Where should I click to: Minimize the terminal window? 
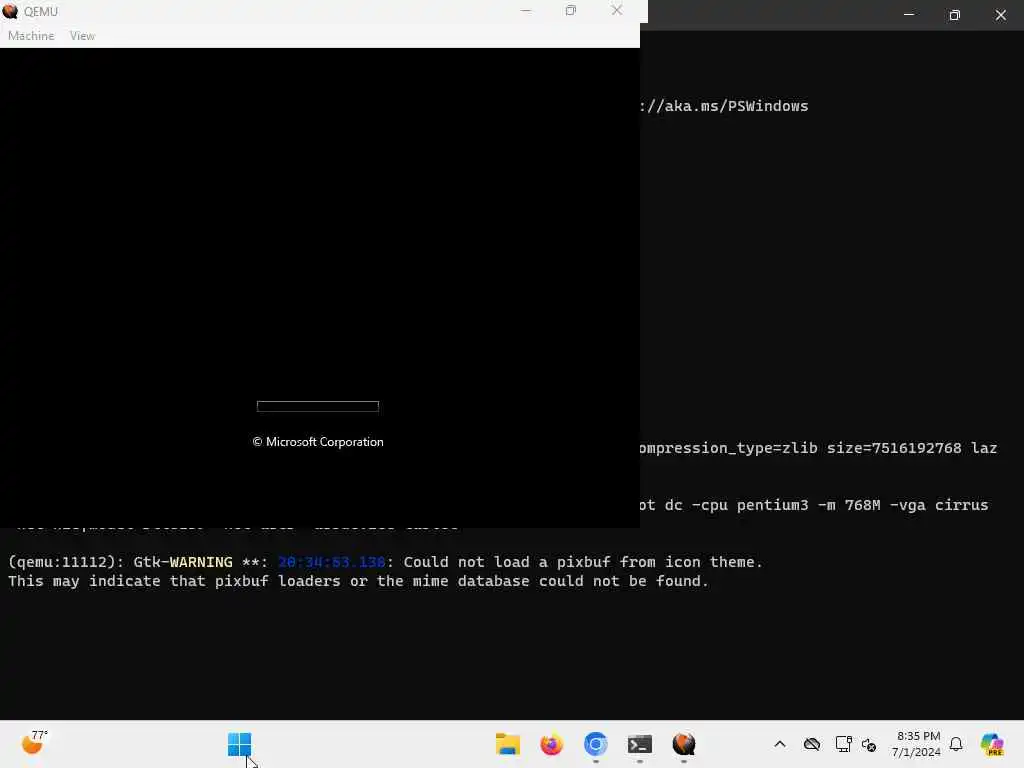tap(908, 14)
